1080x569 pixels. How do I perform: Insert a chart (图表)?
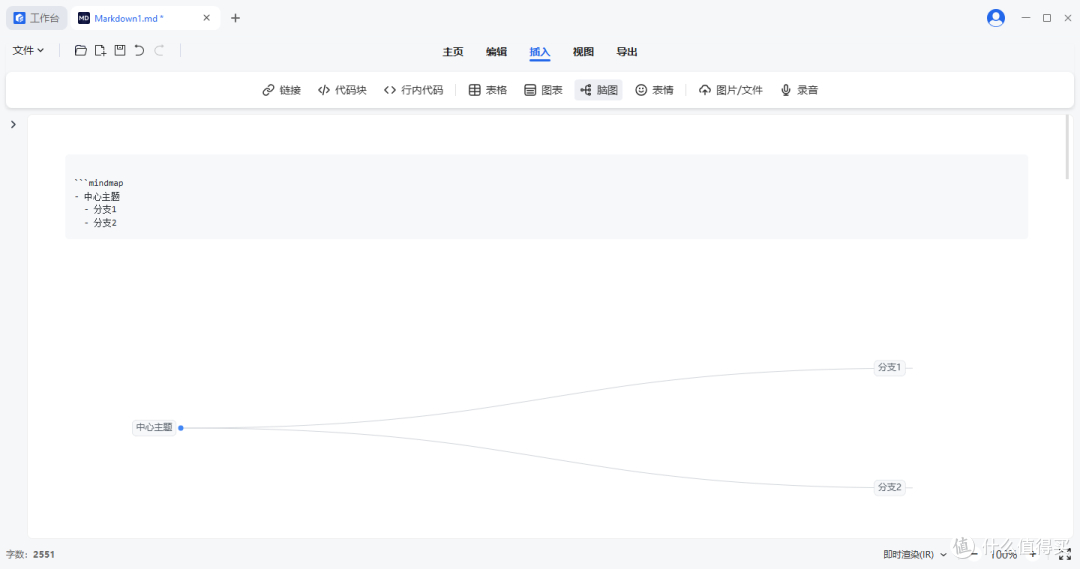point(543,90)
